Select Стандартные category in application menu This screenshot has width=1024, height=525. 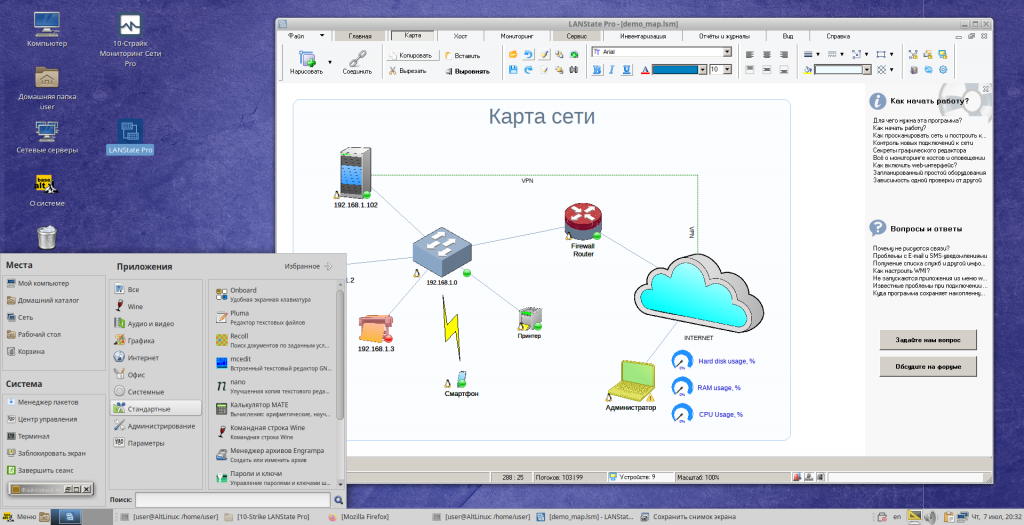(155, 408)
